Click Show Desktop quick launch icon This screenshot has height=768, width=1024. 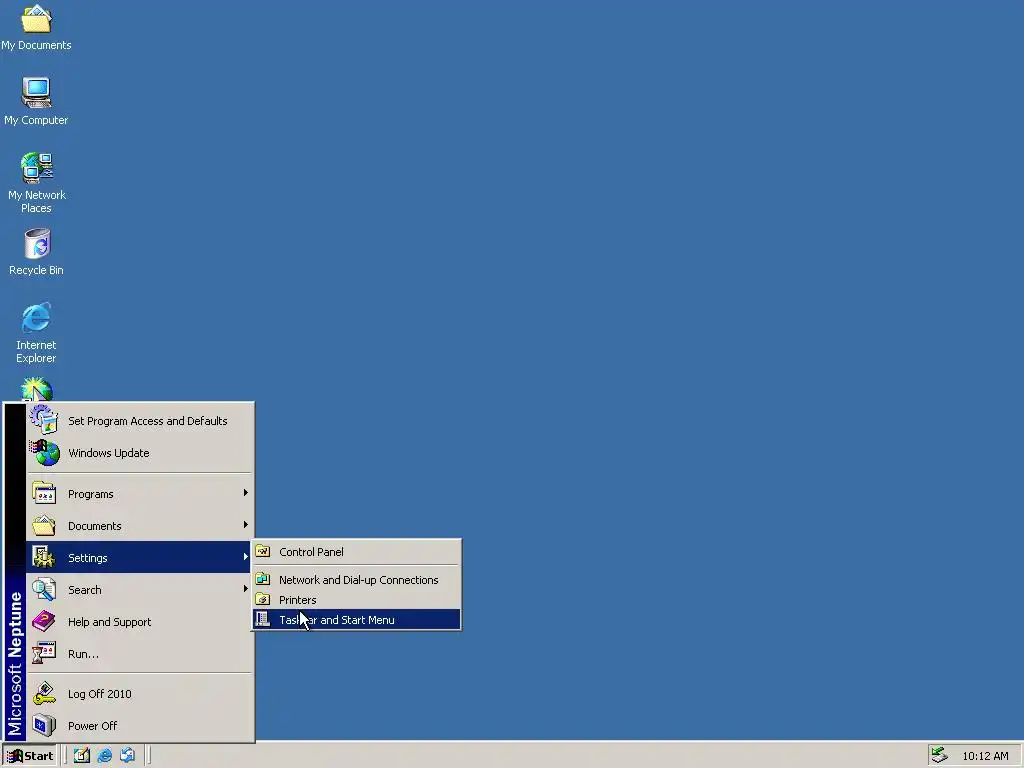point(82,756)
